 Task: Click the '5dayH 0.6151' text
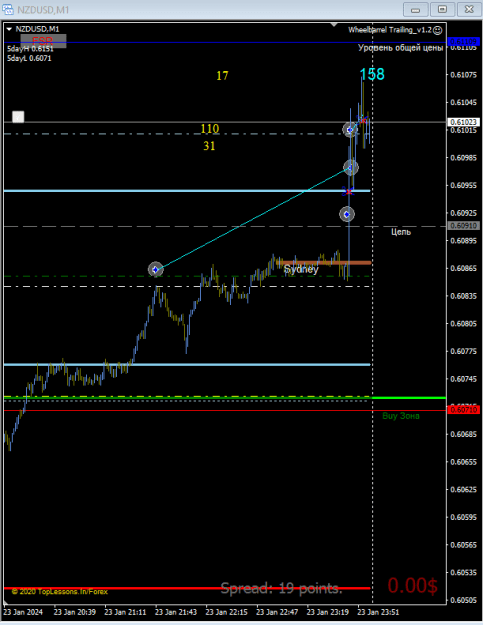pyautogui.click(x=30, y=49)
